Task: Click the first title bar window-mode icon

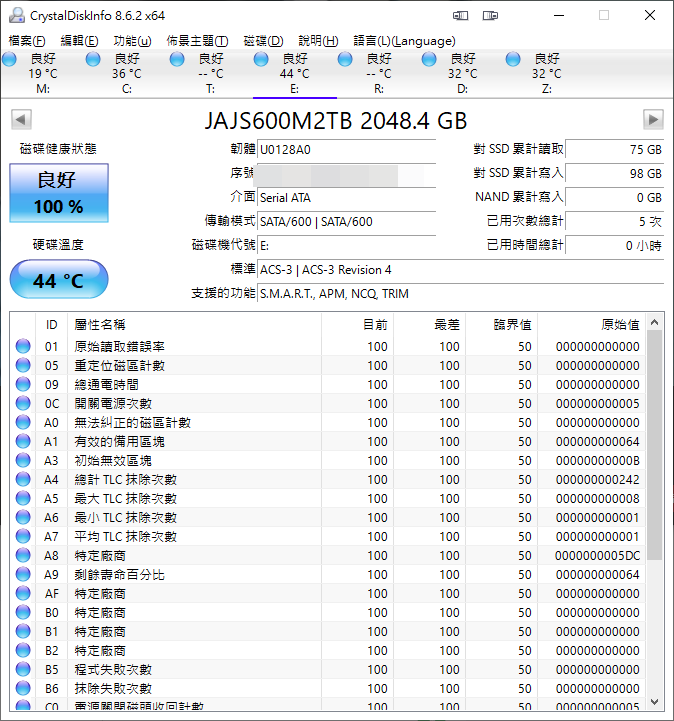Action: pyautogui.click(x=460, y=16)
